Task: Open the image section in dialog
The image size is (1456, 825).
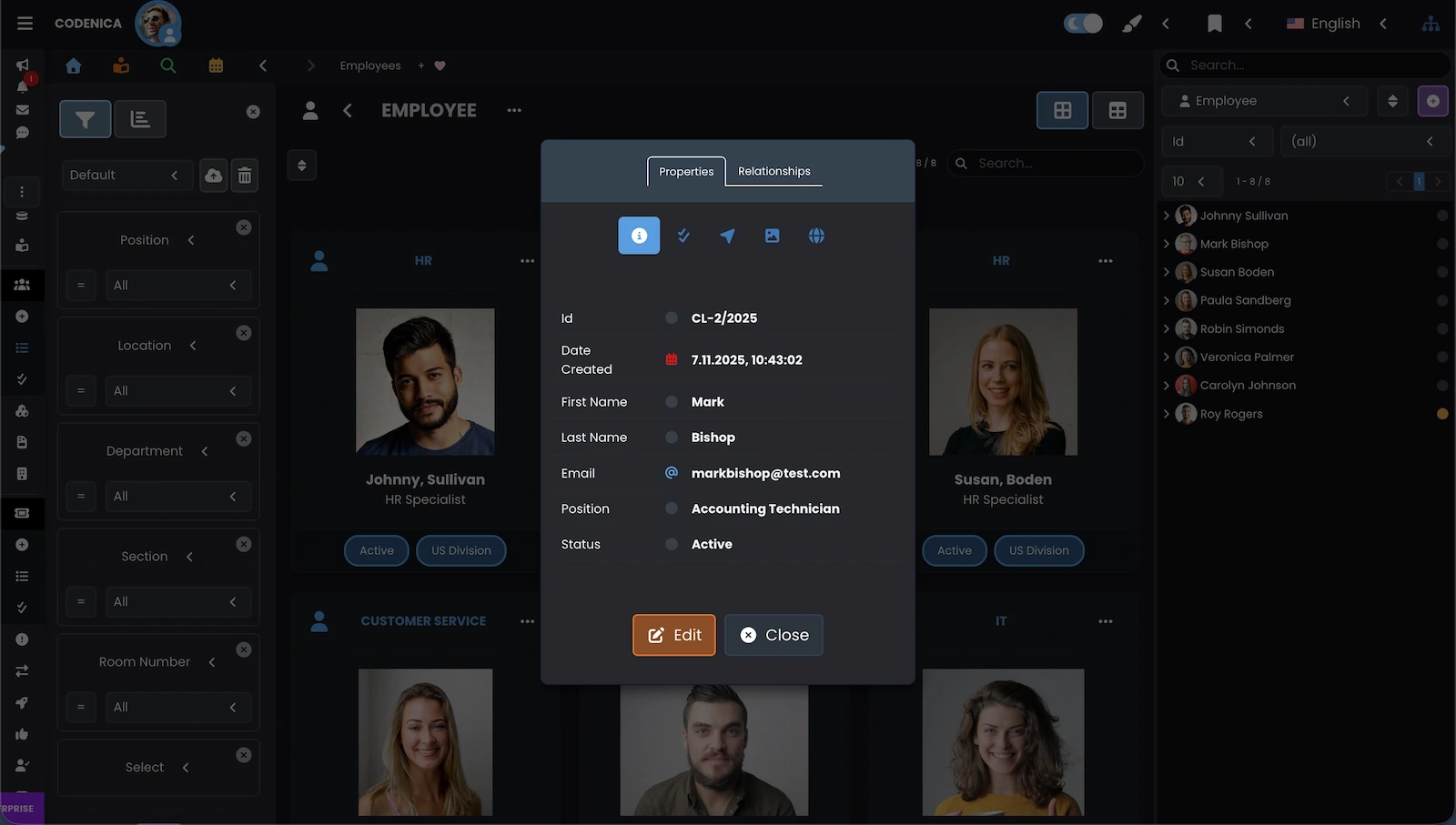Action: click(772, 236)
